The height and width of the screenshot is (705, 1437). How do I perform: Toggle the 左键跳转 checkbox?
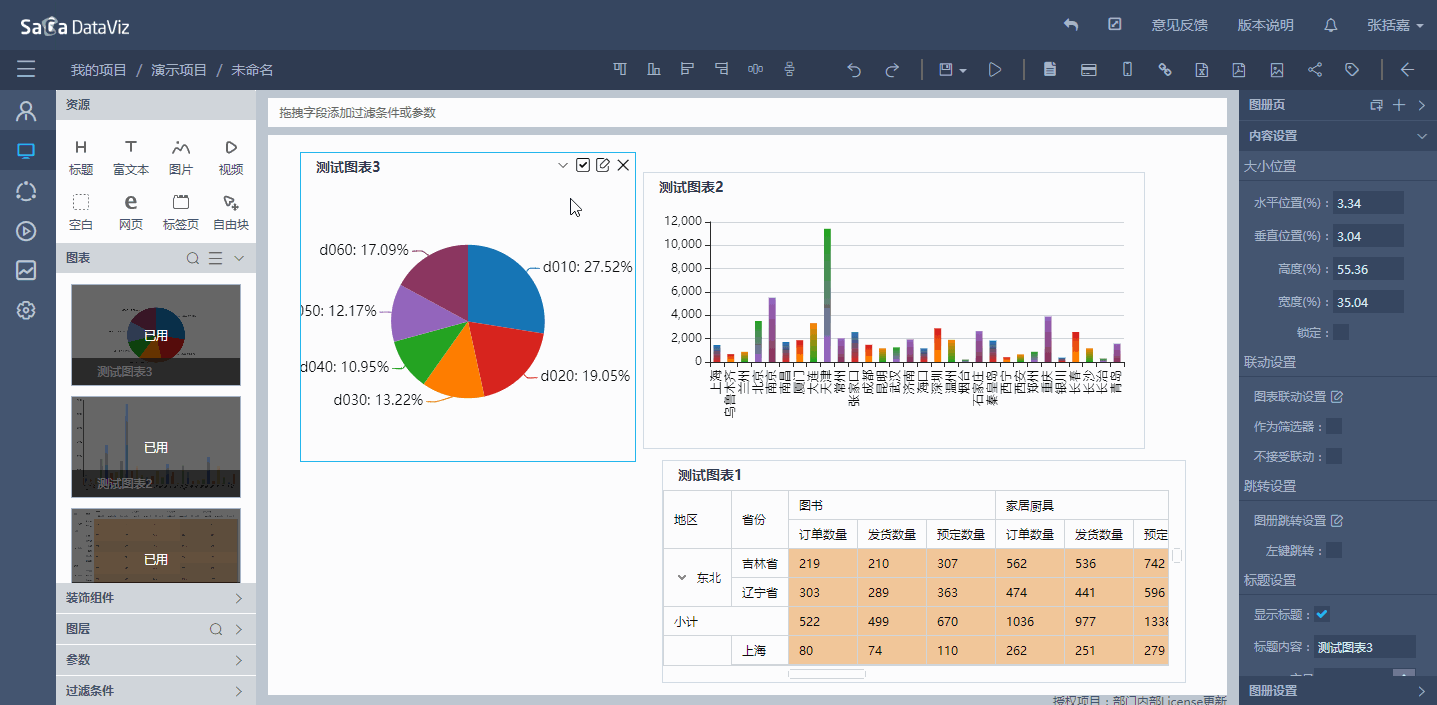(x=1334, y=551)
